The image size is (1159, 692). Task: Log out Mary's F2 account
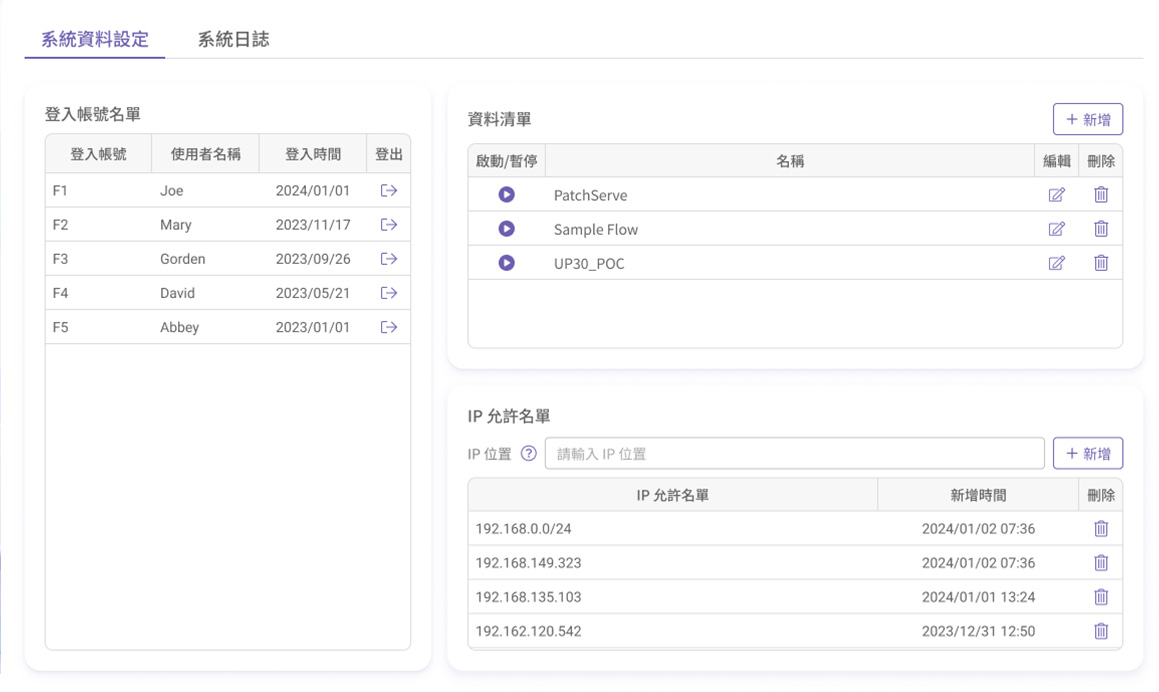[389, 225]
